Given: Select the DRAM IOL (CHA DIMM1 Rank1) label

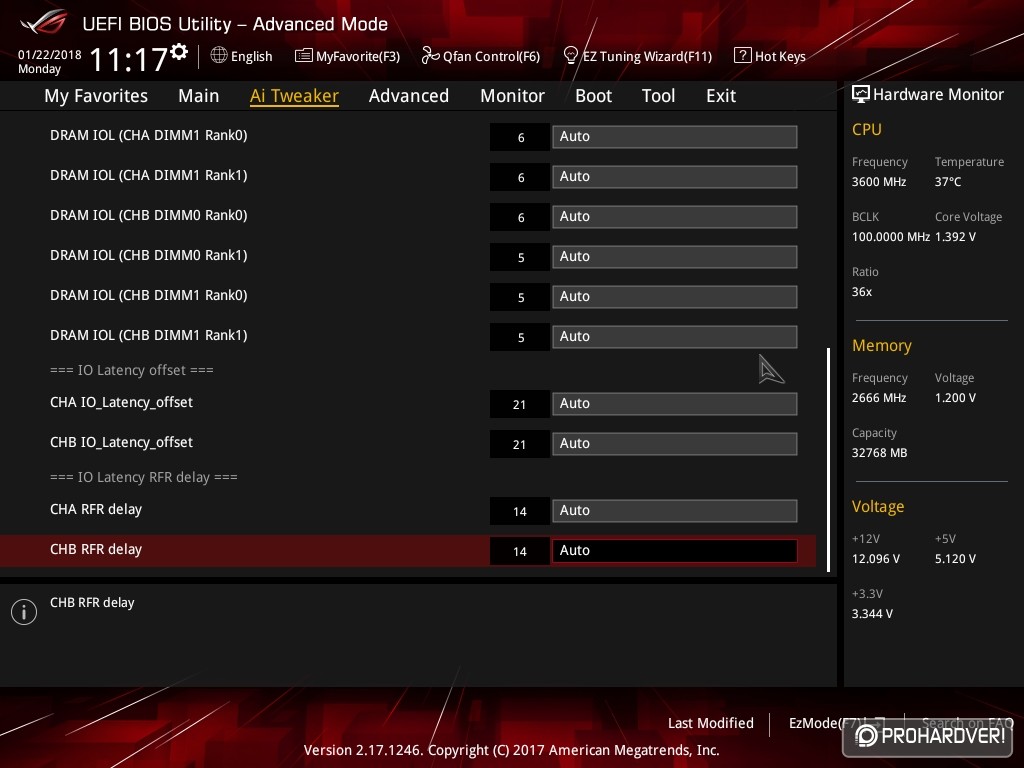Looking at the screenshot, I should click(149, 175).
